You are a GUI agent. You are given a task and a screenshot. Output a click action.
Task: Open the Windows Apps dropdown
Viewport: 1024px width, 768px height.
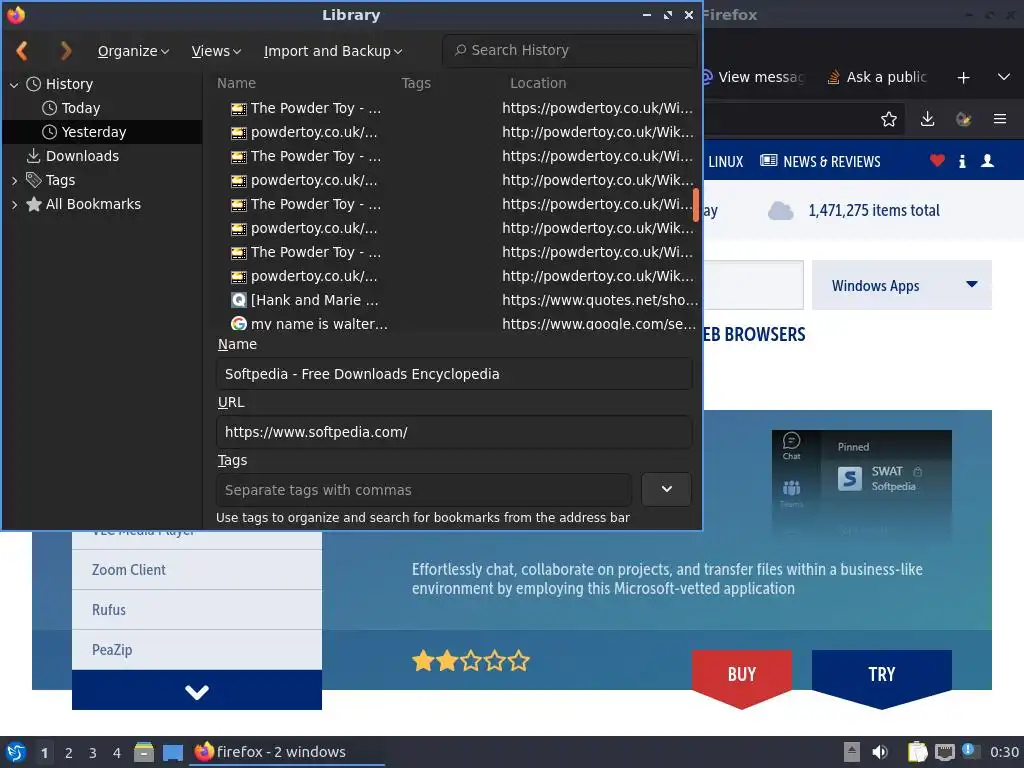(x=901, y=285)
